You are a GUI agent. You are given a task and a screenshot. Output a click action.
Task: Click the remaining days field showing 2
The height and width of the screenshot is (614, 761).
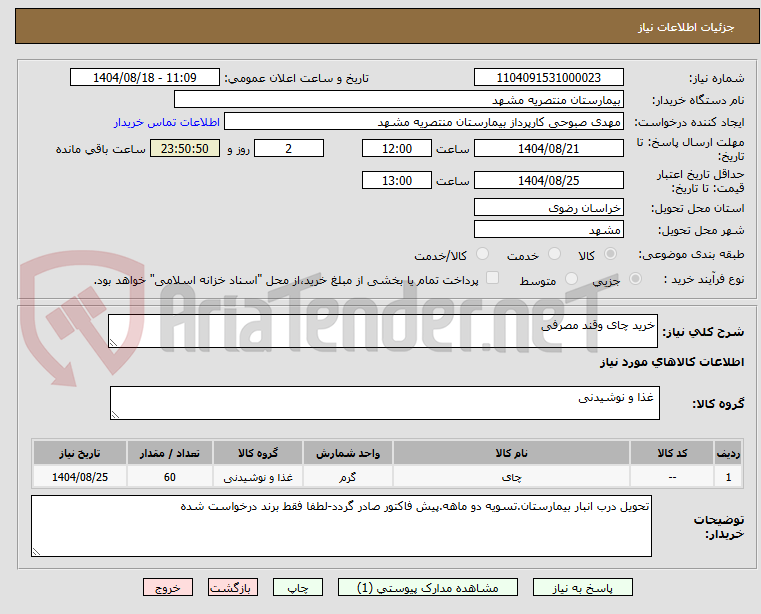point(289,149)
